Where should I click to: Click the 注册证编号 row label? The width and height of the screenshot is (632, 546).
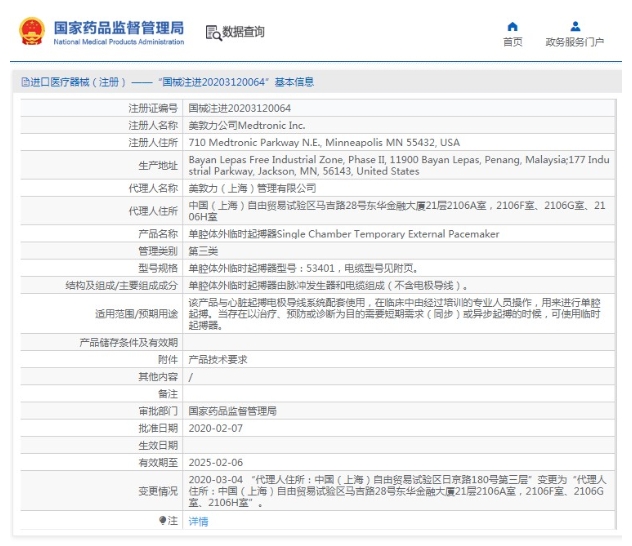[153, 108]
